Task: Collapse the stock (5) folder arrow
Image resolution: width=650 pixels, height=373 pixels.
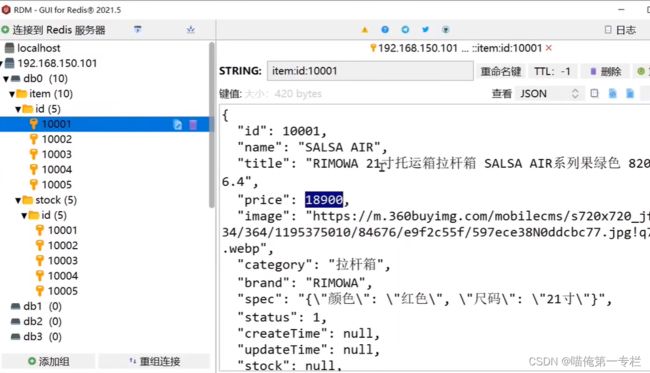Action: tap(18, 201)
